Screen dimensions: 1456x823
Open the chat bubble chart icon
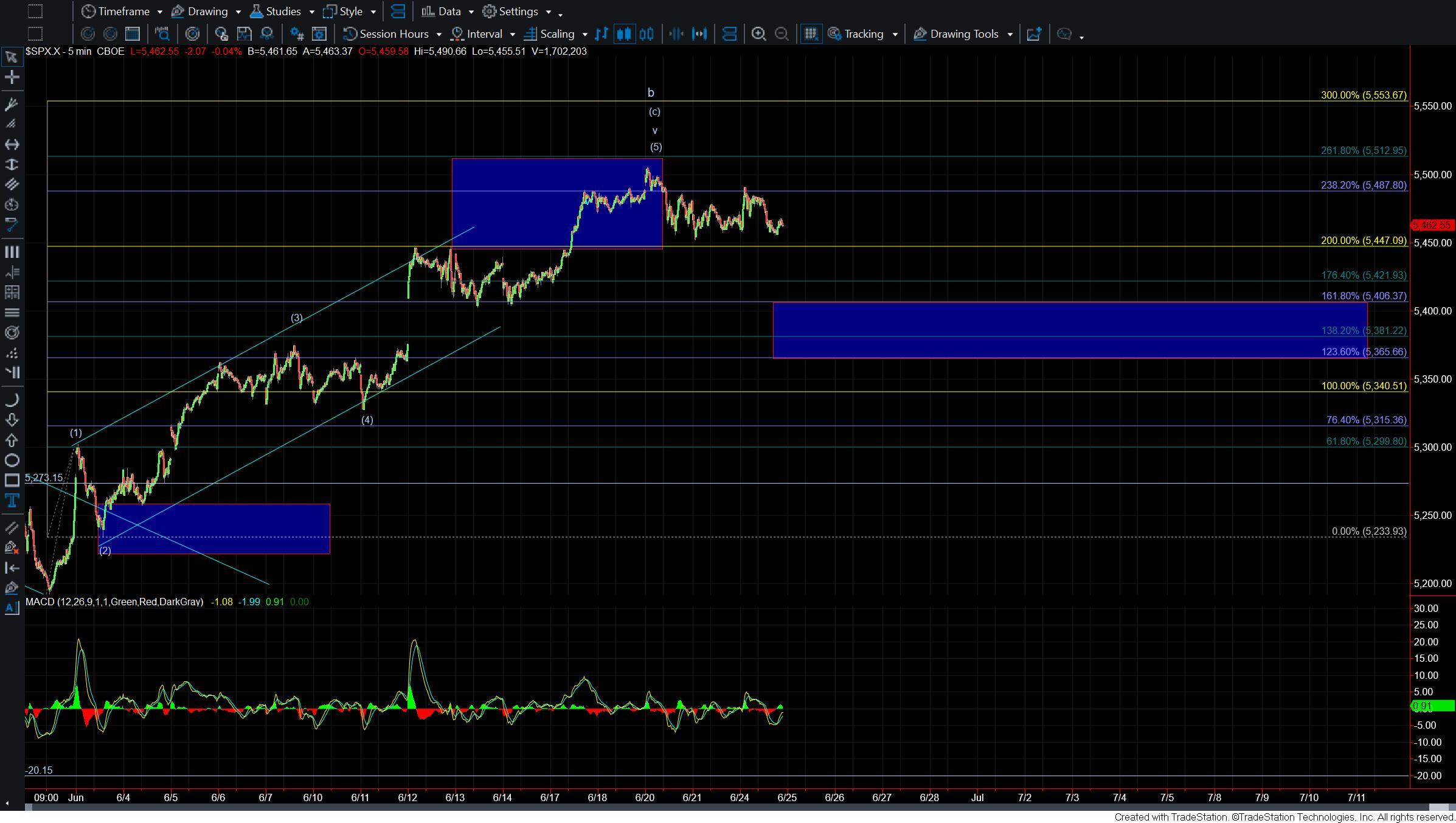pyautogui.click(x=1064, y=34)
